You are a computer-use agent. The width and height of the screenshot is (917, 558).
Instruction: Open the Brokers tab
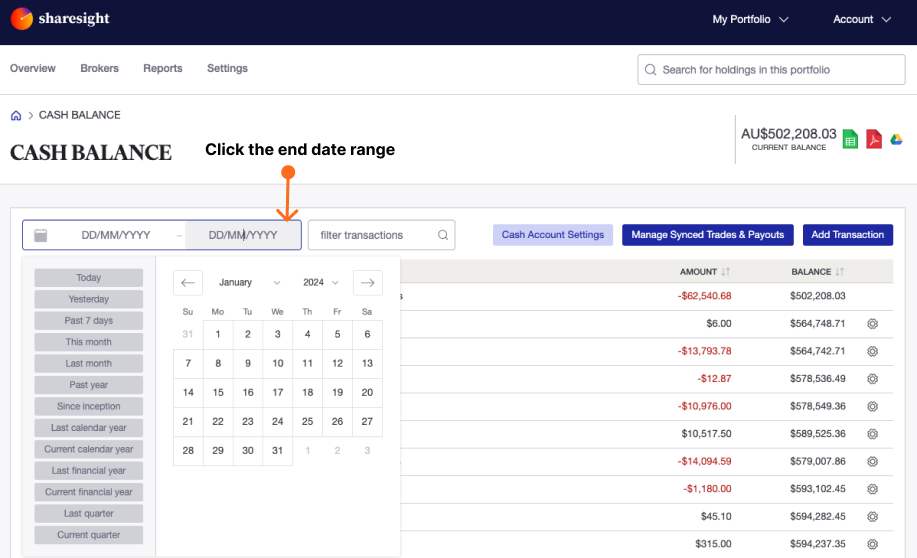point(99,68)
